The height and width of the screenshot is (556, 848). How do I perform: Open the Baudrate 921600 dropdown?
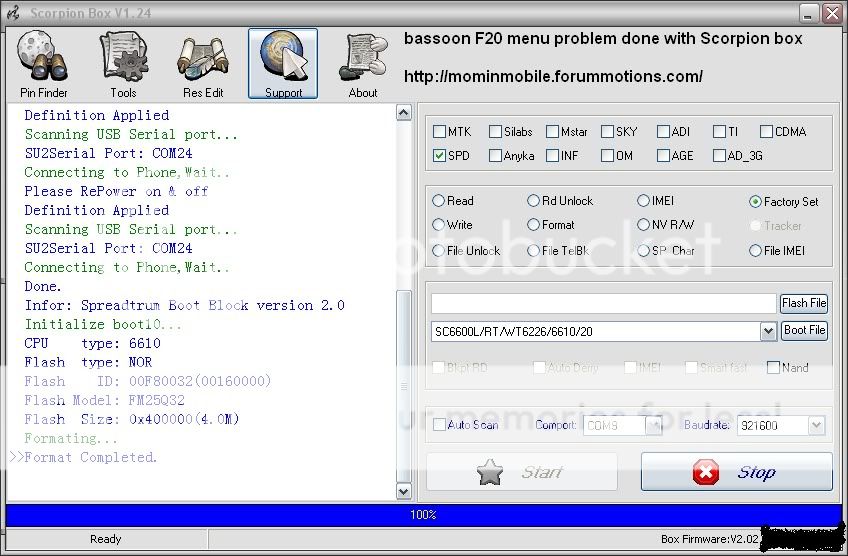tap(816, 426)
